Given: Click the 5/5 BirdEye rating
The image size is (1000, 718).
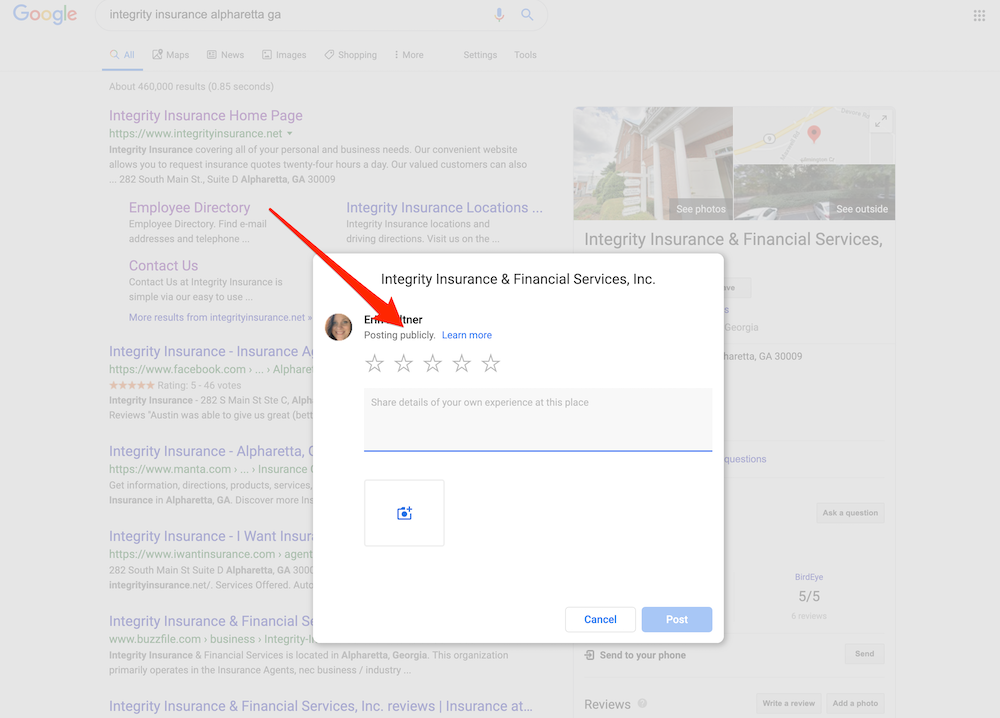Looking at the screenshot, I should tap(809, 596).
